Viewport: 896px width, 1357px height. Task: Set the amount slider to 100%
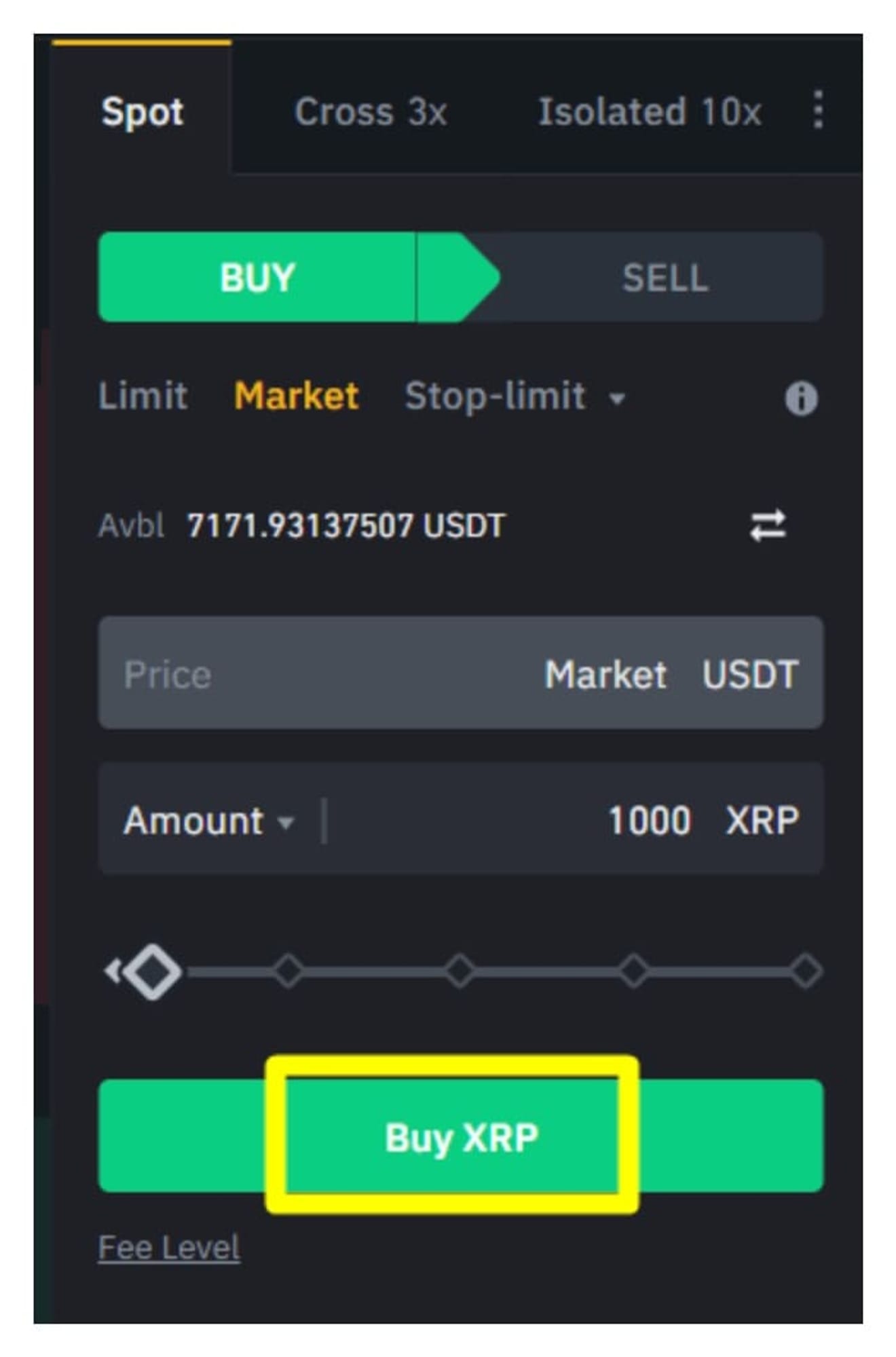(x=806, y=971)
